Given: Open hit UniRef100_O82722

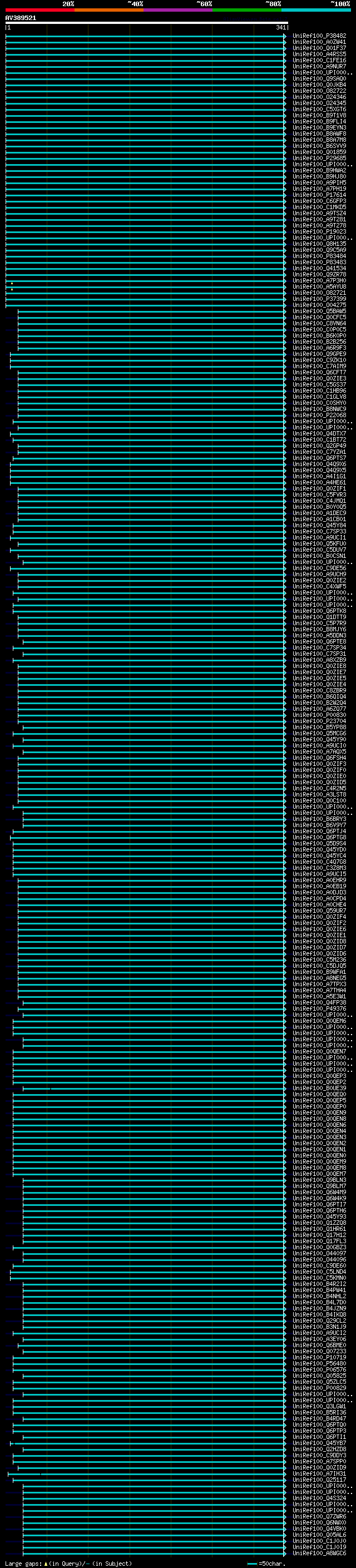Looking at the screenshot, I should point(319,91).
